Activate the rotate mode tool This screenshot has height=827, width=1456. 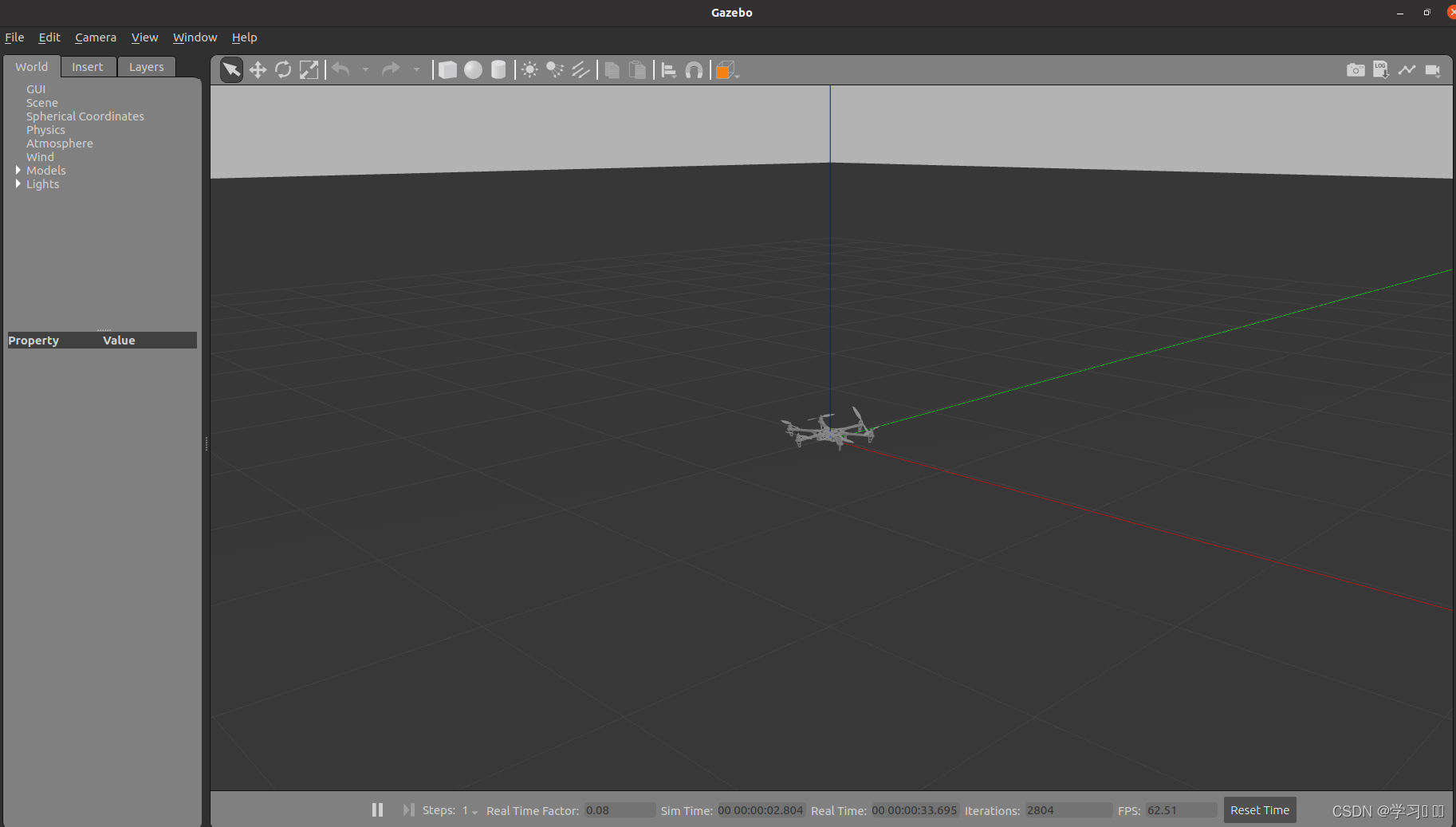pos(283,70)
